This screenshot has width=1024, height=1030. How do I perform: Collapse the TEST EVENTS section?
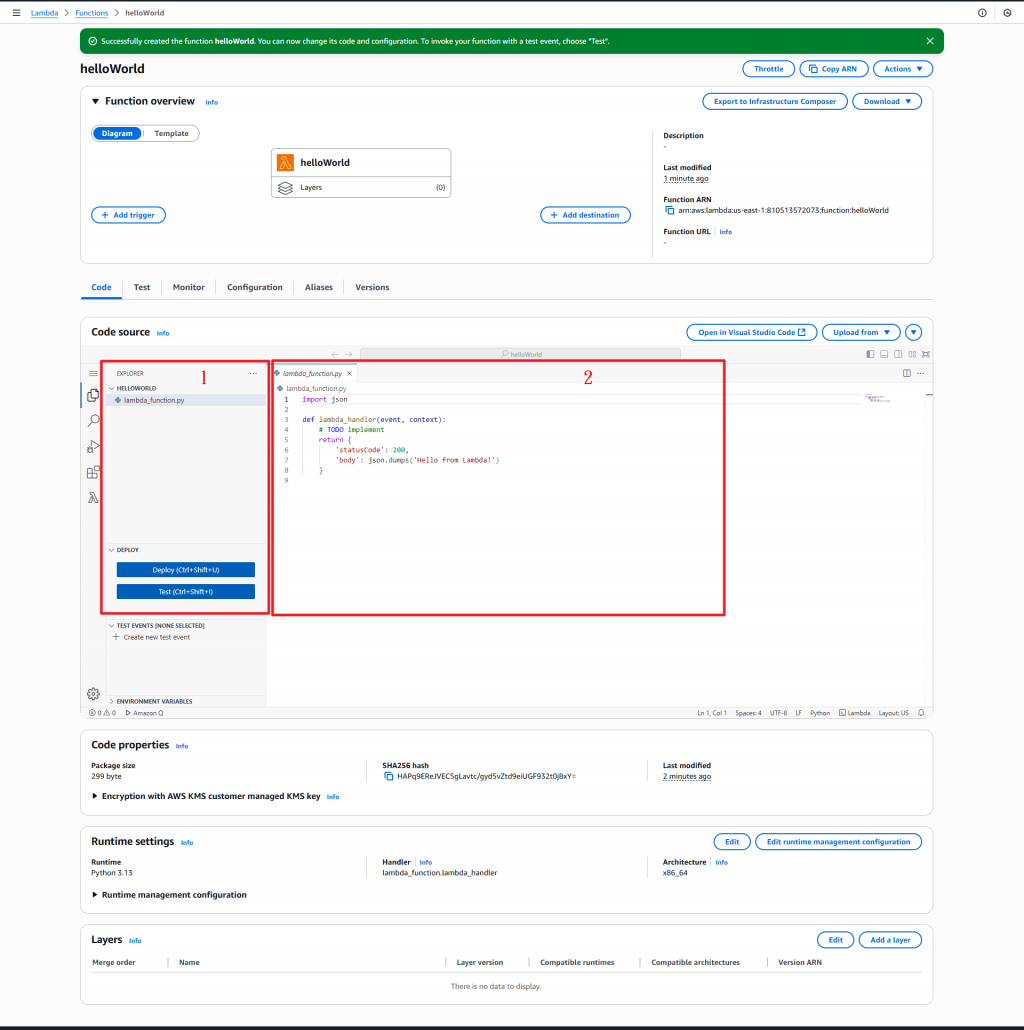click(112, 625)
